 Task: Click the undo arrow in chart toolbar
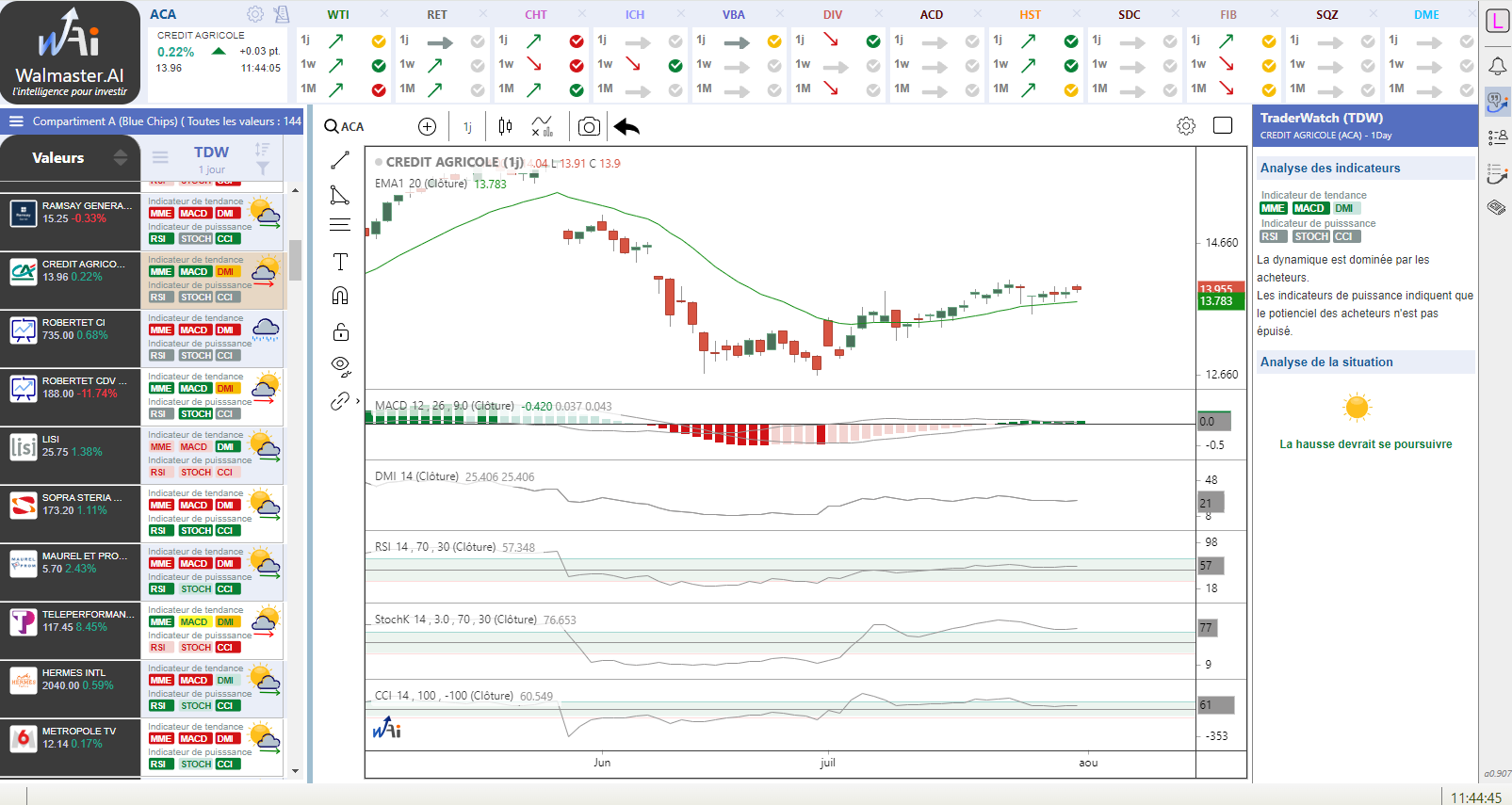coord(626,127)
